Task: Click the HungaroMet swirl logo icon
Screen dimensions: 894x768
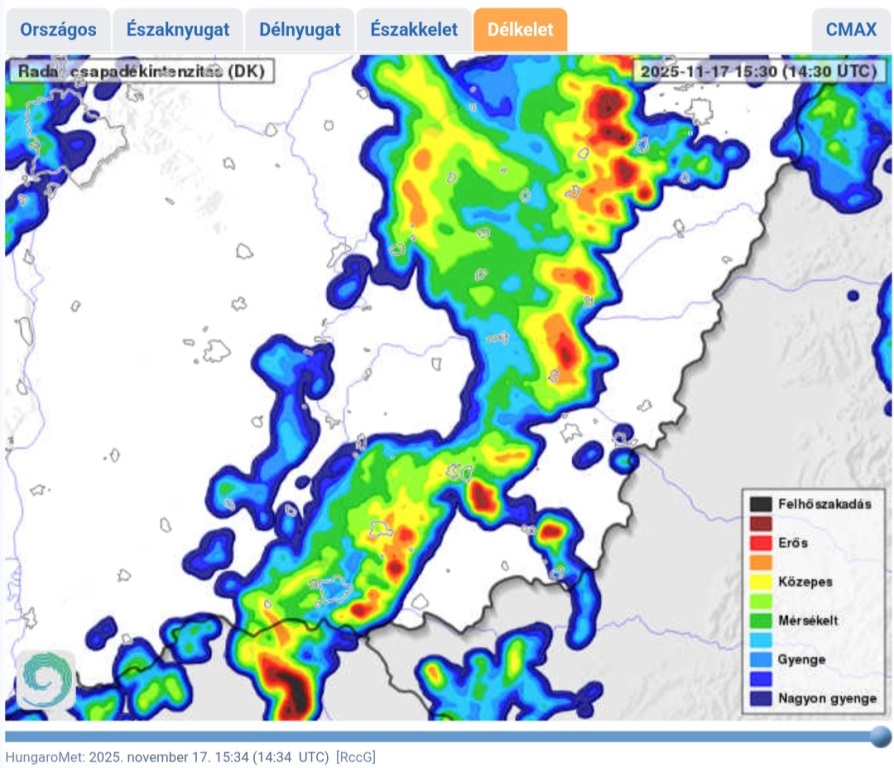Action: [45, 680]
